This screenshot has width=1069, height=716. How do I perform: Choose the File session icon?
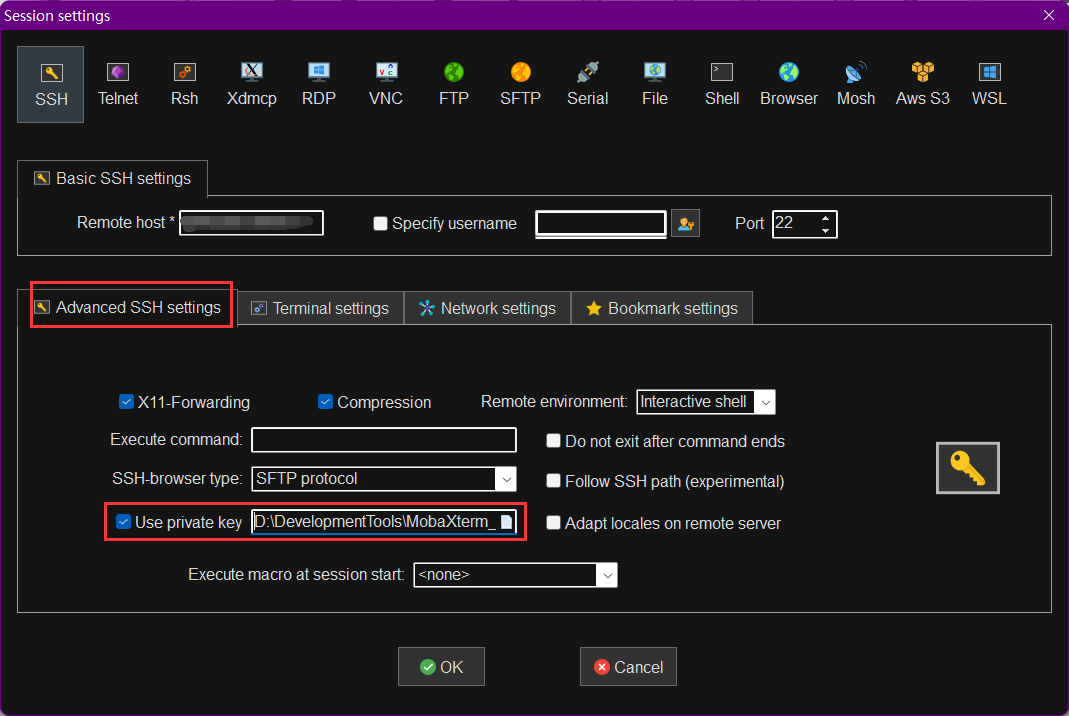coord(654,85)
